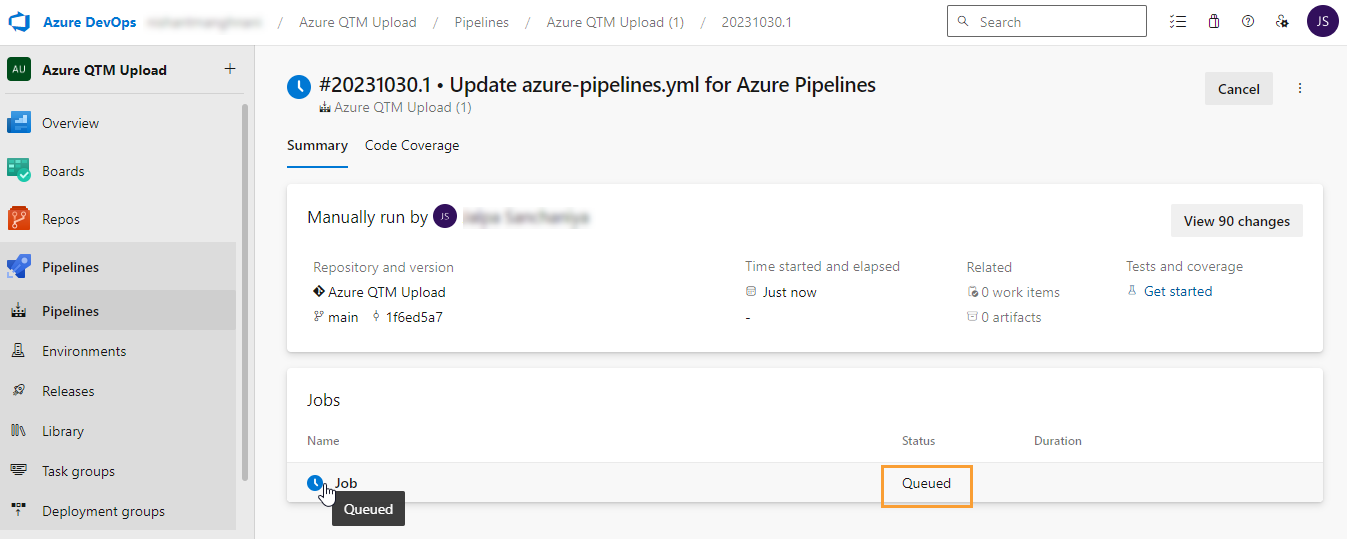The image size is (1347, 539).
Task: Click the JS user avatar
Action: tap(1322, 21)
